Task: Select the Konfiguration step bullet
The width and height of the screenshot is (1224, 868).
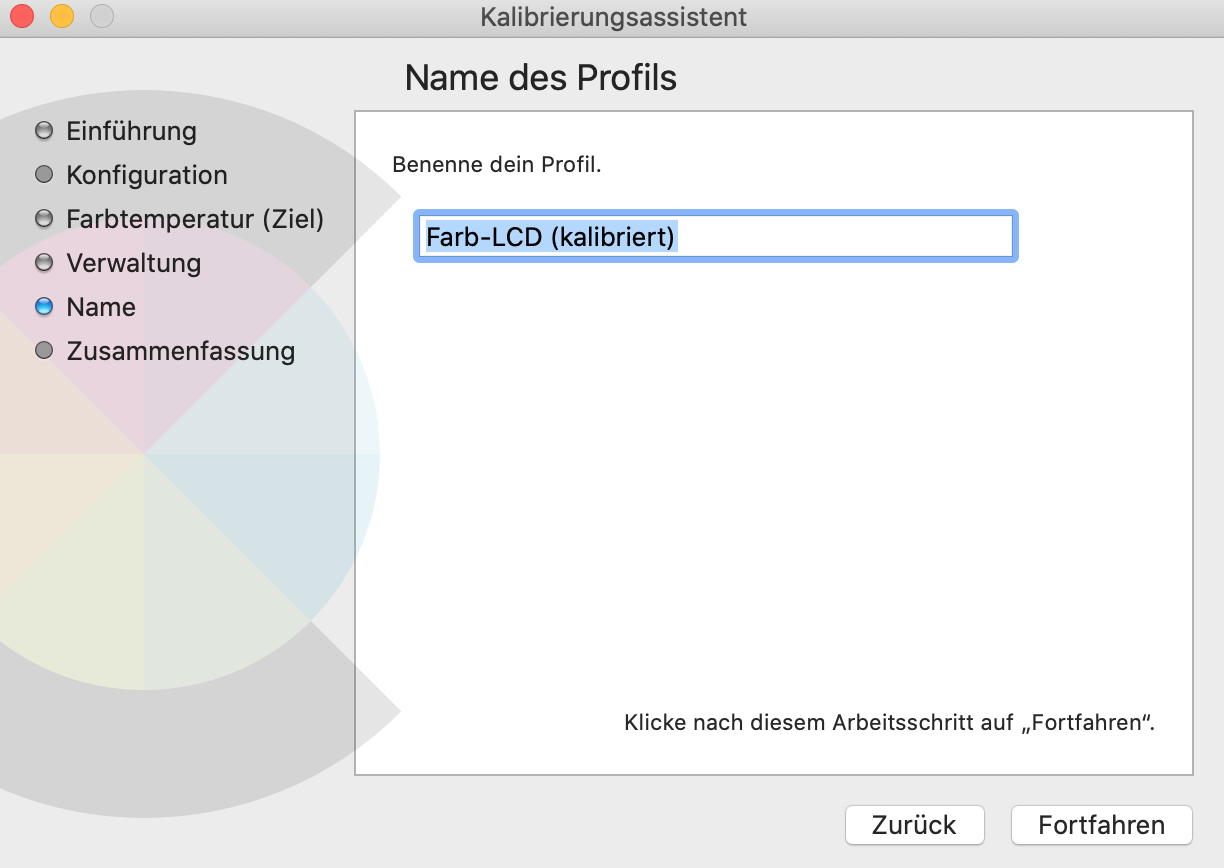Action: coord(43,175)
